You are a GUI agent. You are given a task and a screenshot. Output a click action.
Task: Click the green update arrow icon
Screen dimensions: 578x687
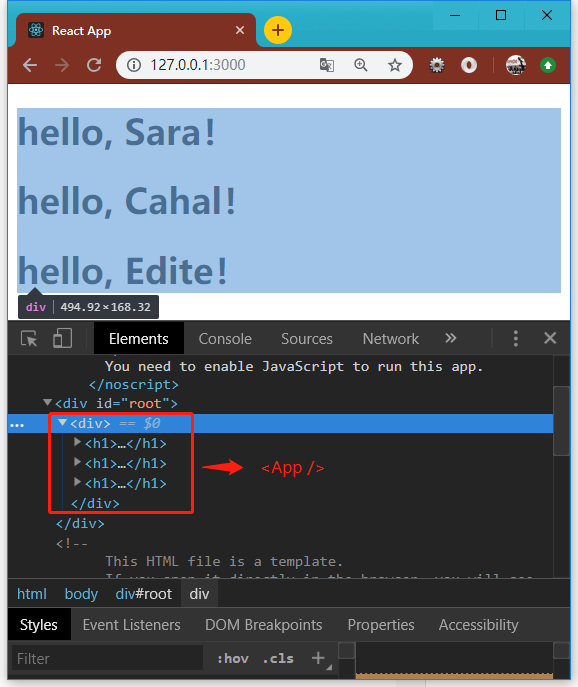click(548, 65)
